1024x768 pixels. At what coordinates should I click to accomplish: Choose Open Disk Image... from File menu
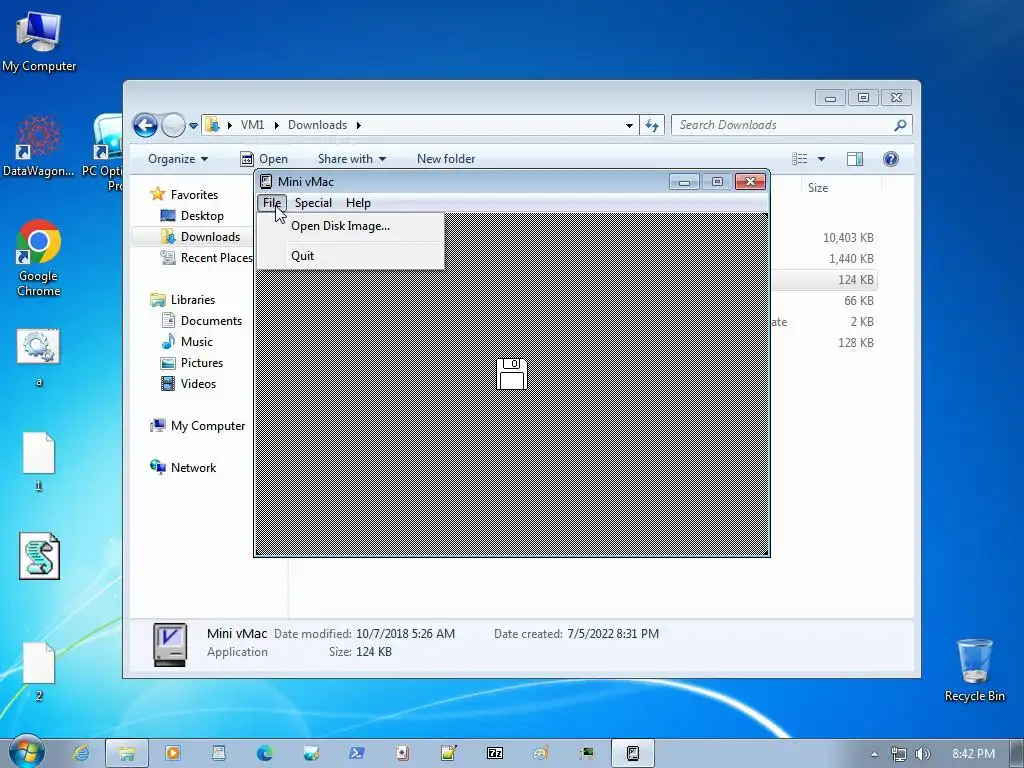click(x=351, y=226)
